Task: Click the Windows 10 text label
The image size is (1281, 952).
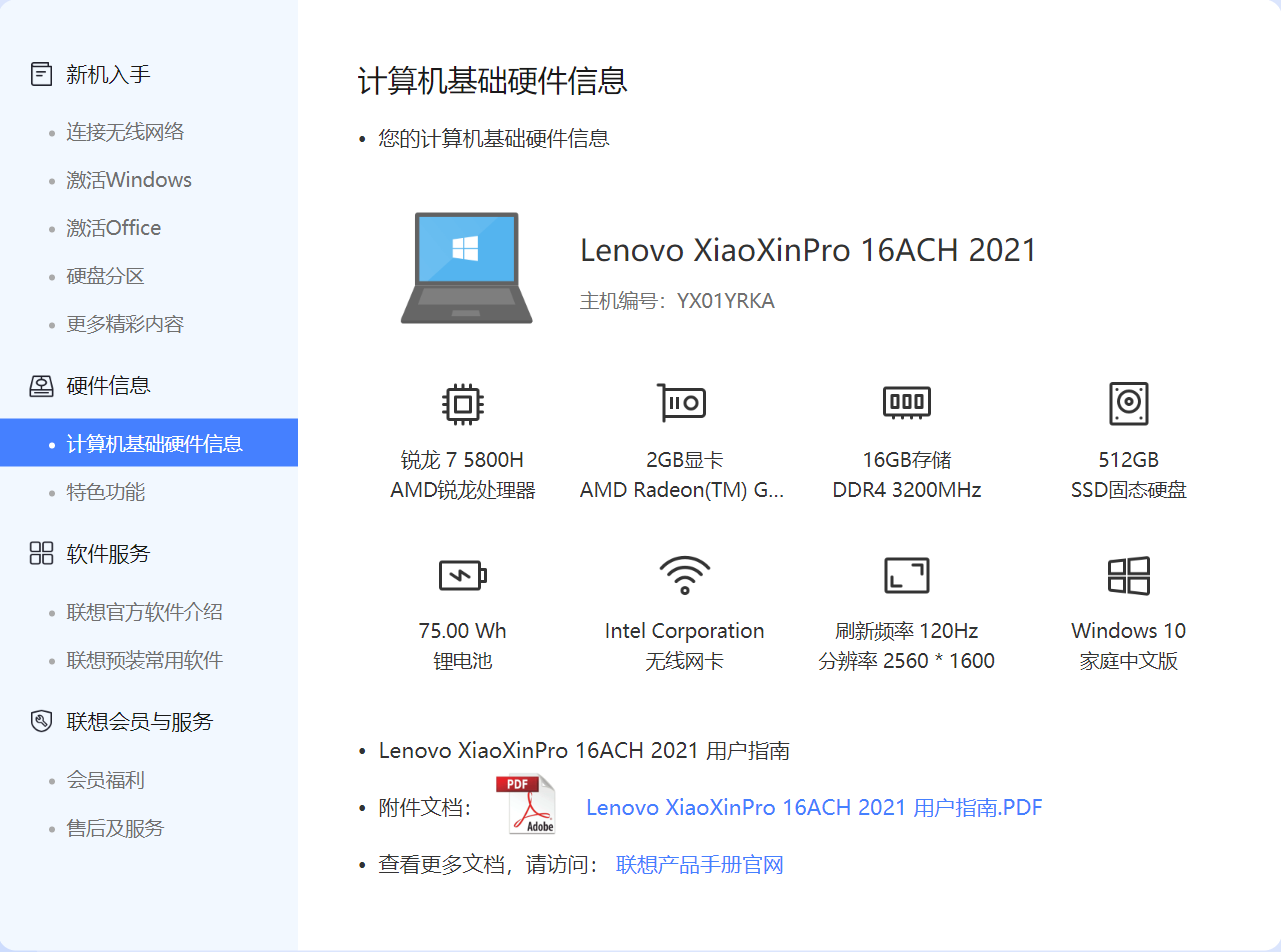Action: click(x=1129, y=631)
